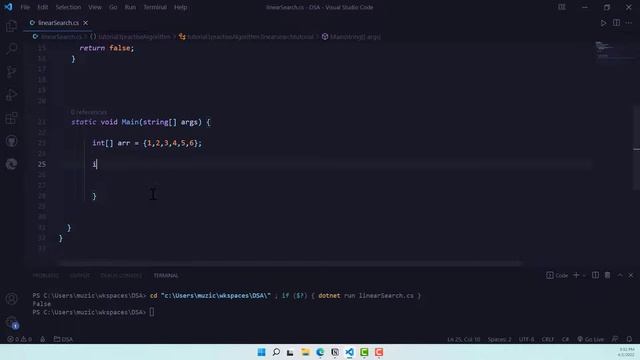Open the Manage gear with update badge

(11, 322)
